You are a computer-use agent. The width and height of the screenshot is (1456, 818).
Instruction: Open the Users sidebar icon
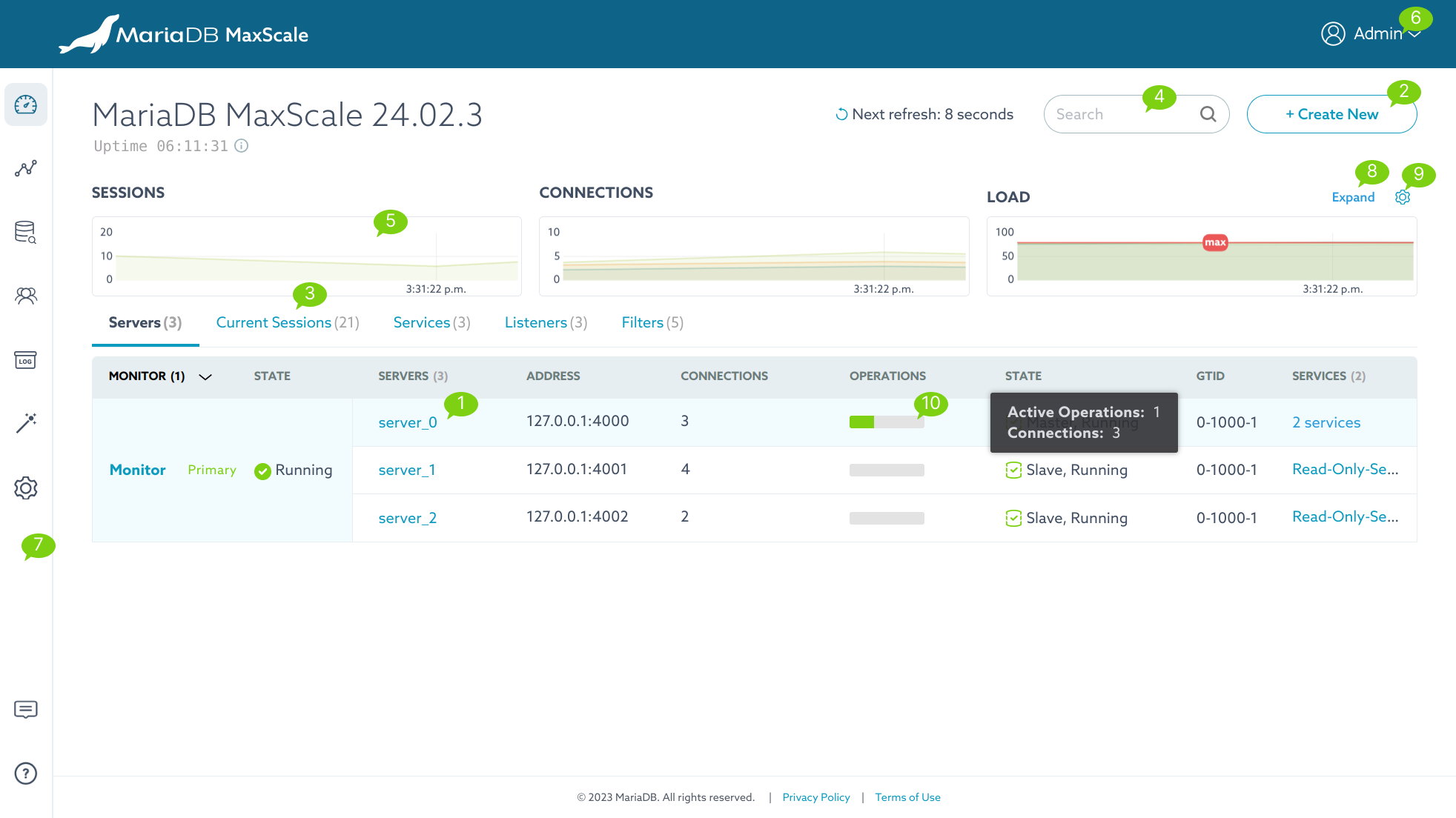(26, 296)
